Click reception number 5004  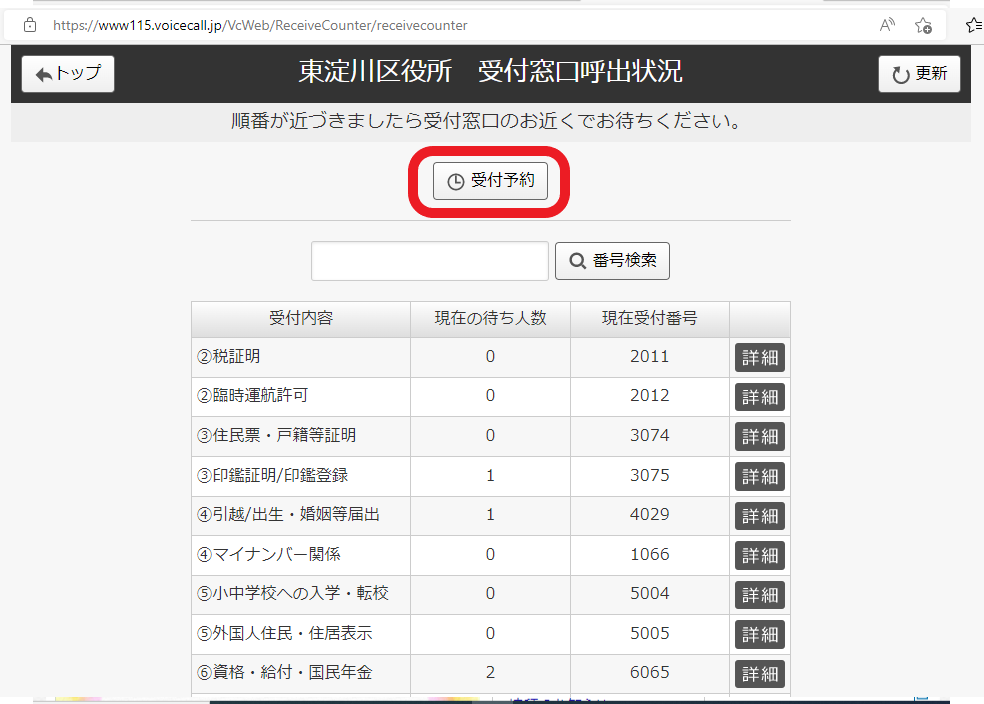click(650, 594)
